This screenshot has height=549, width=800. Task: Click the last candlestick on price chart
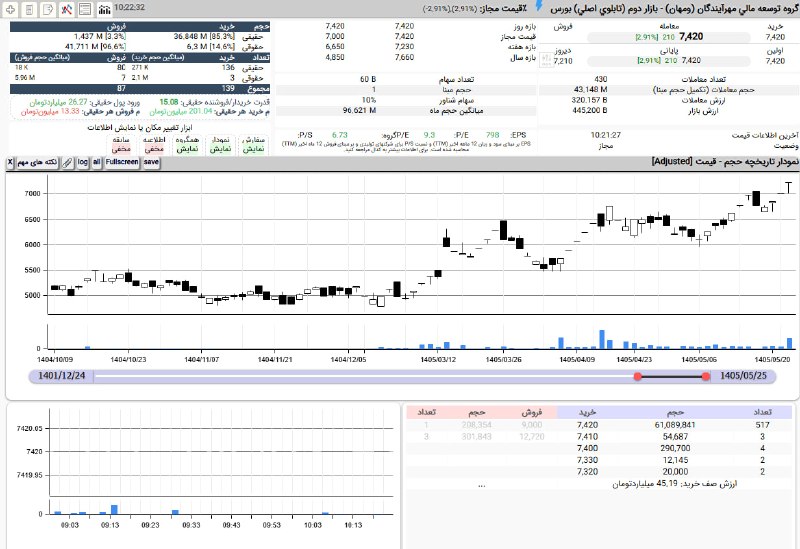(789, 187)
